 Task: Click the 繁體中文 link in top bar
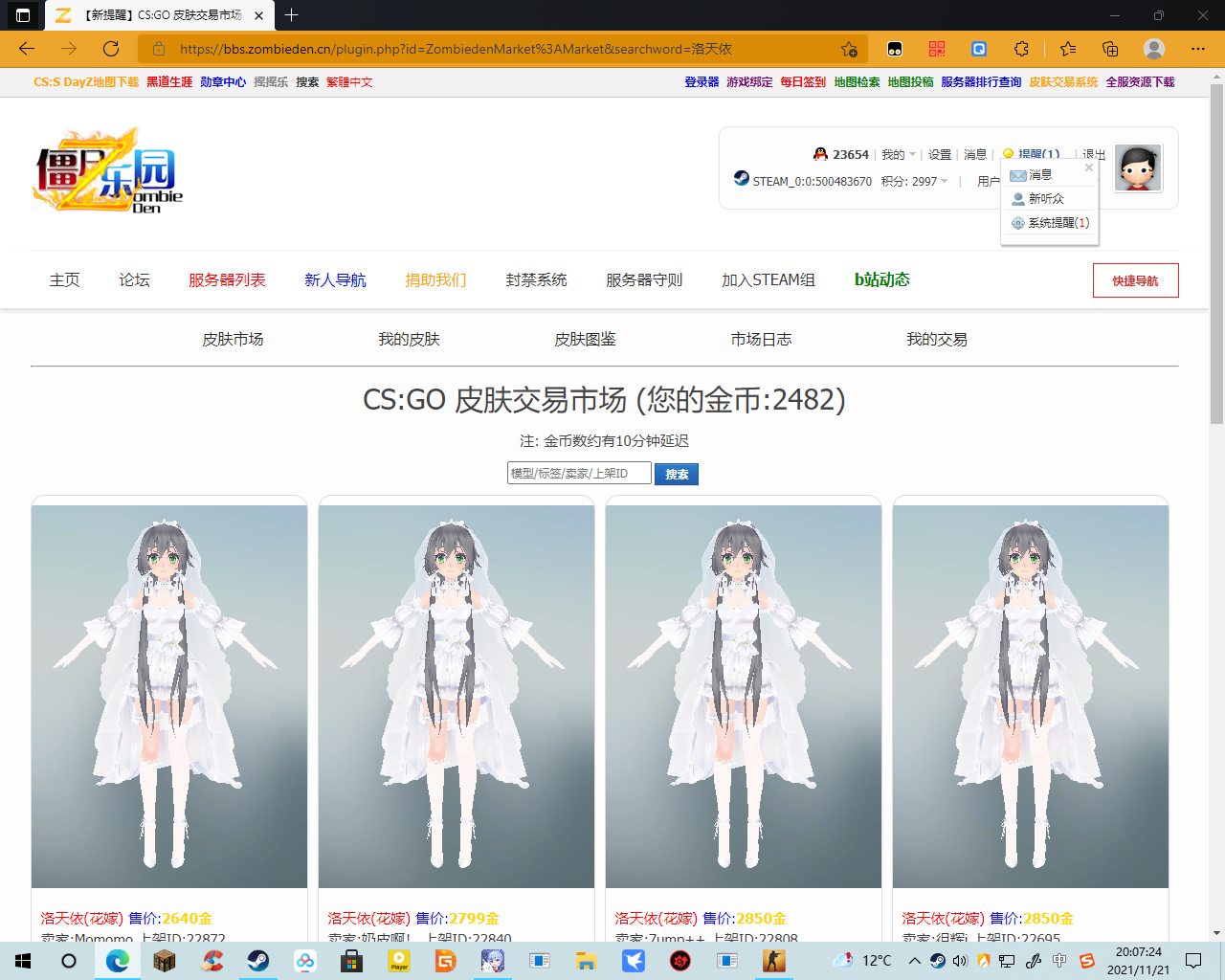pos(349,82)
